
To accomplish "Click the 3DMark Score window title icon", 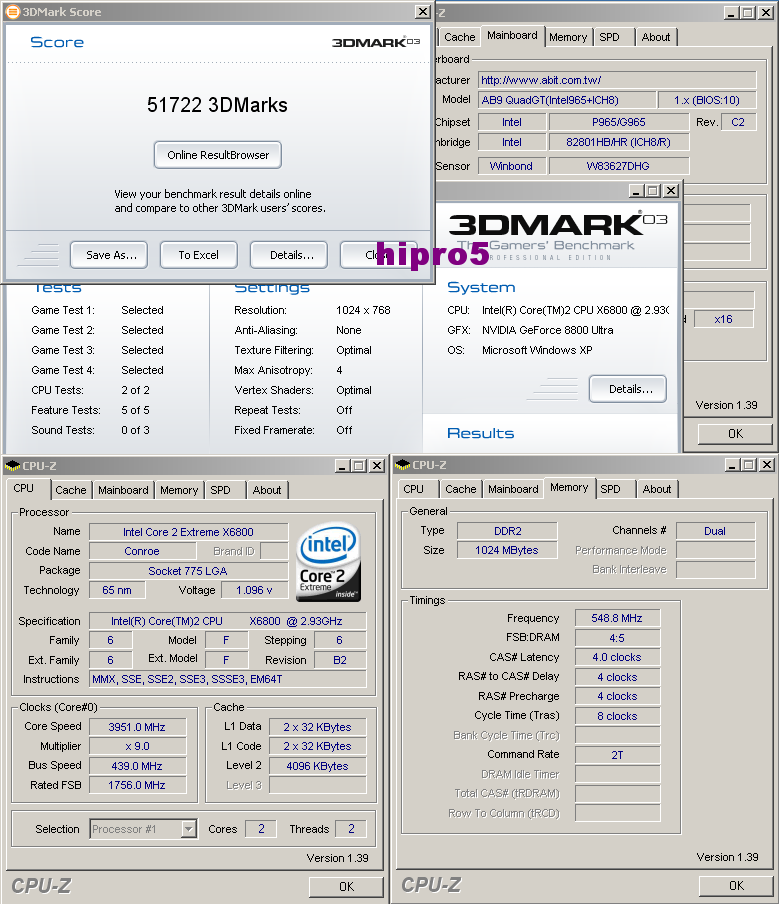I will pyautogui.click(x=12, y=12).
